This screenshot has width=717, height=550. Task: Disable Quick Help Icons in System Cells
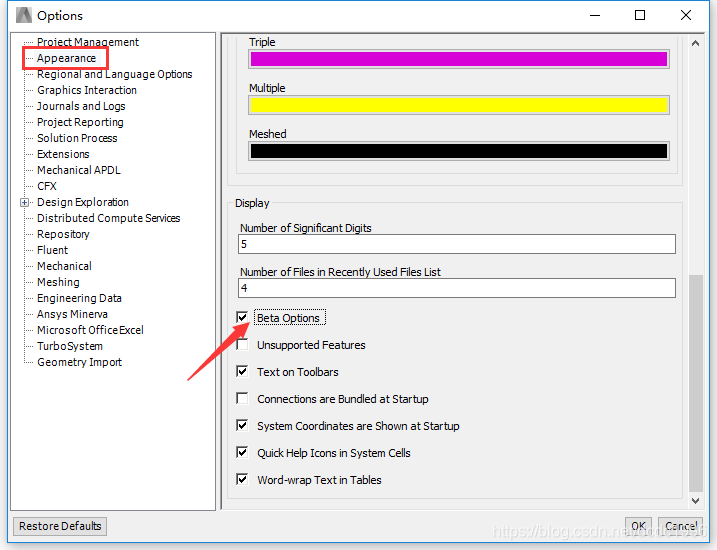click(x=242, y=453)
